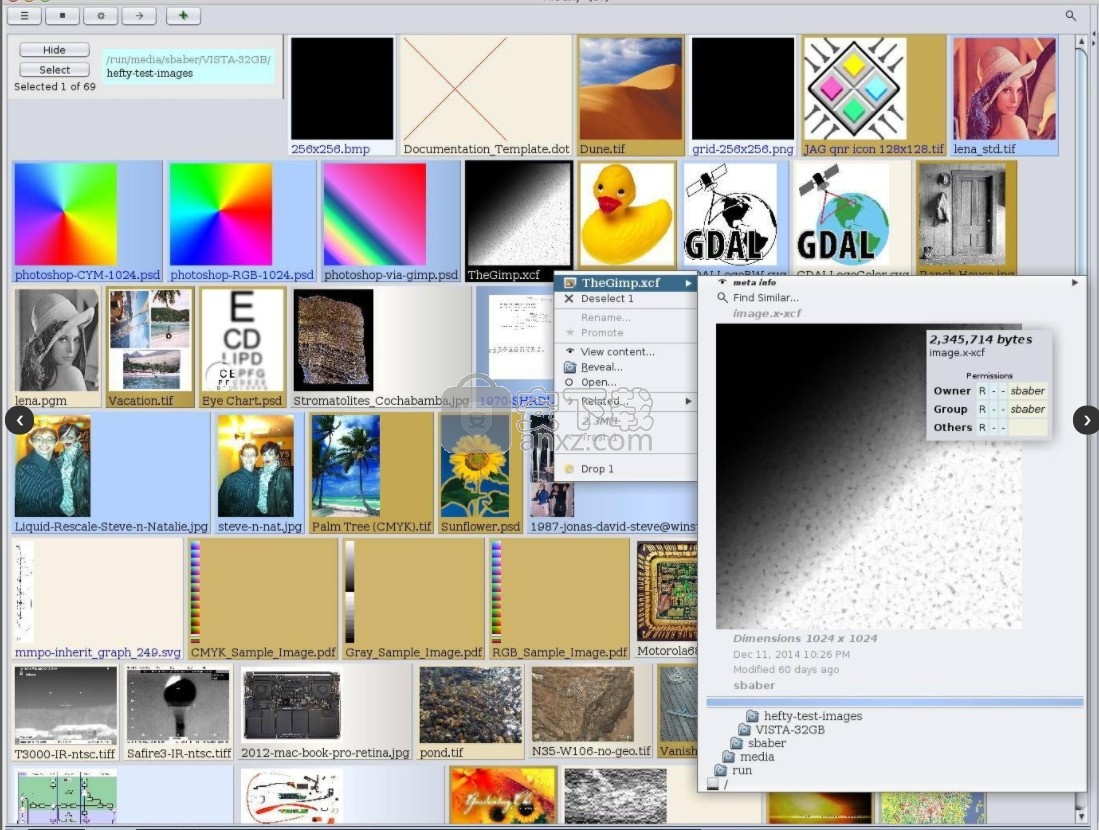The width and height of the screenshot is (1099, 830).
Task: Select the run folder in the tree
Action: [x=733, y=770]
